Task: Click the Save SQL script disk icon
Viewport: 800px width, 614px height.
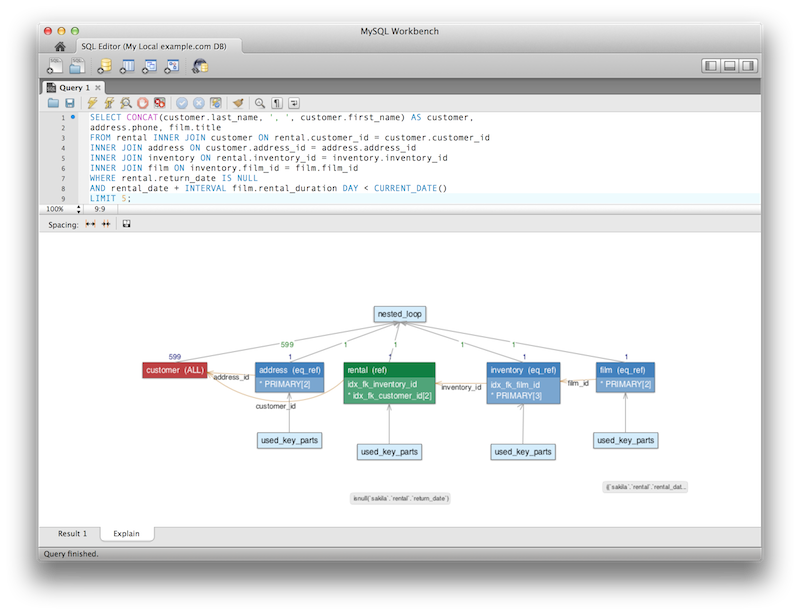Action: click(70, 102)
